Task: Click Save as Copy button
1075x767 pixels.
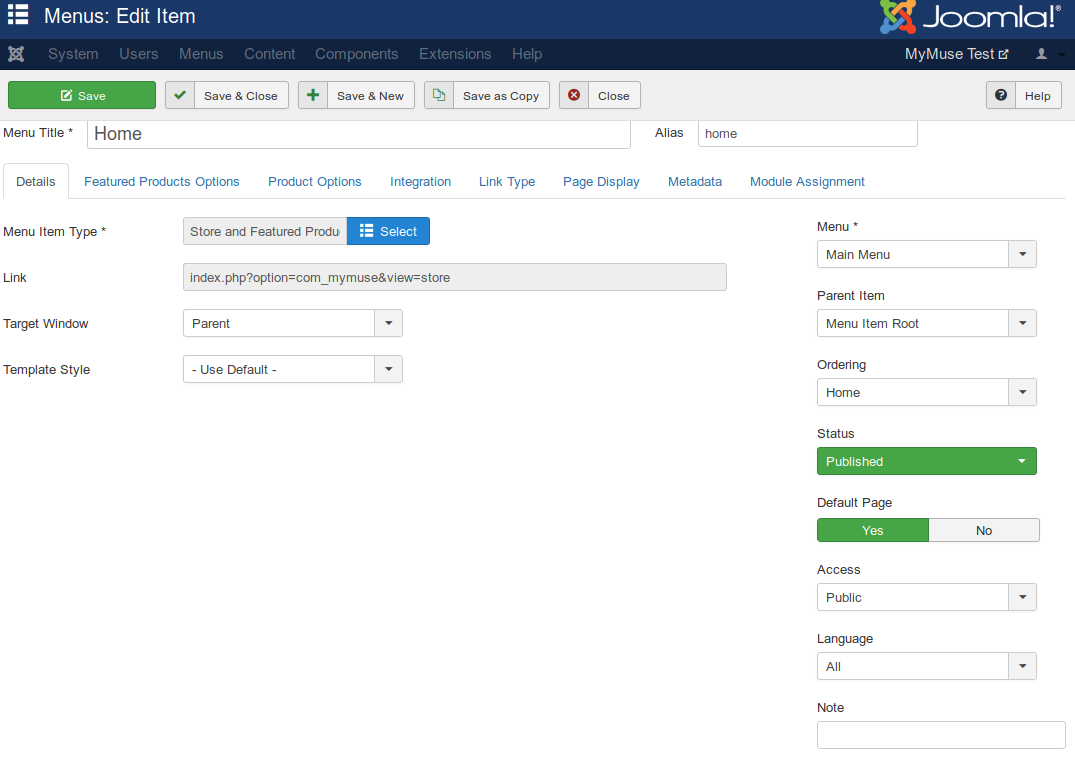Action: [487, 96]
